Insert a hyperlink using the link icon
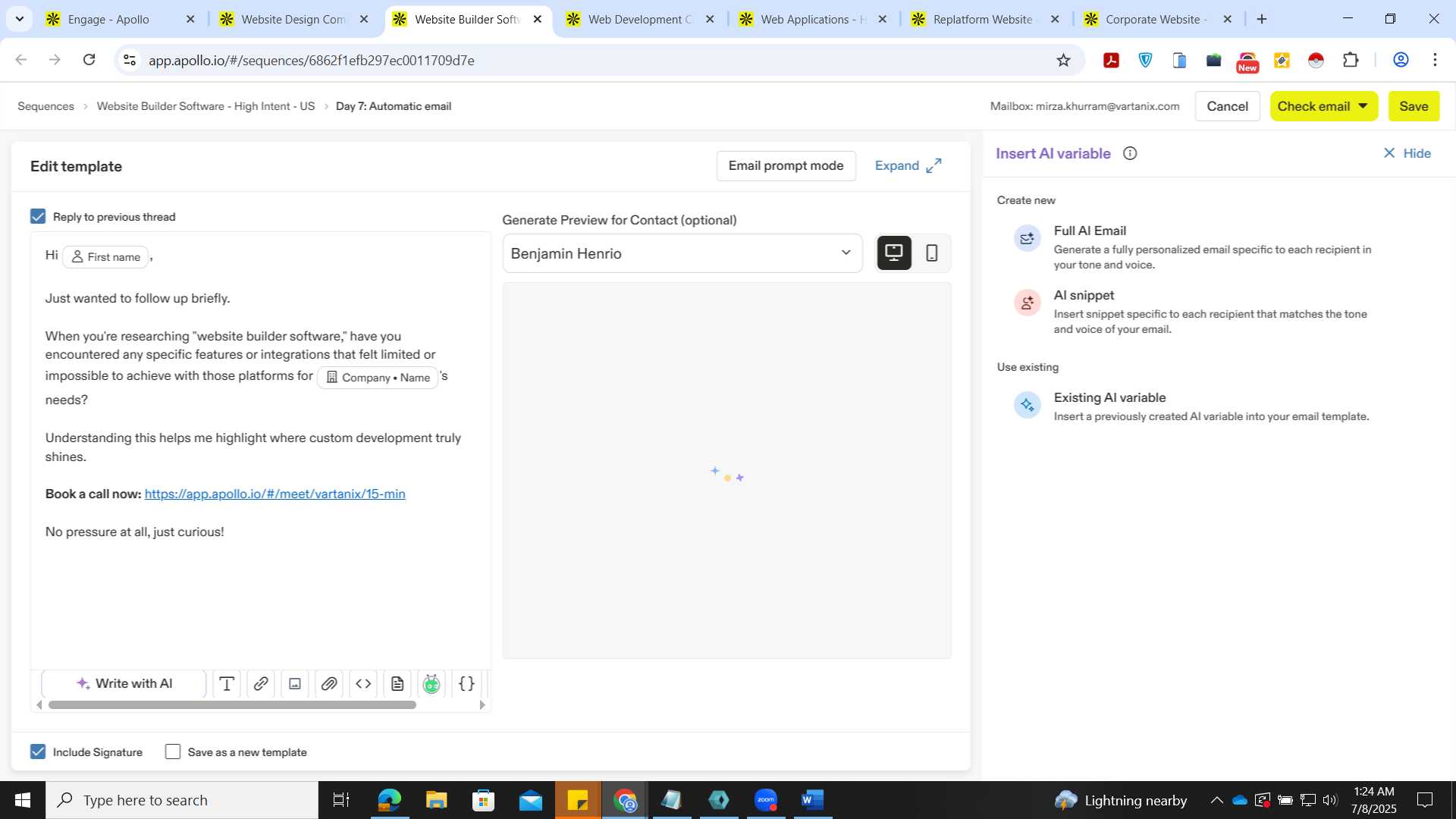The height and width of the screenshot is (819, 1456). tap(260, 684)
